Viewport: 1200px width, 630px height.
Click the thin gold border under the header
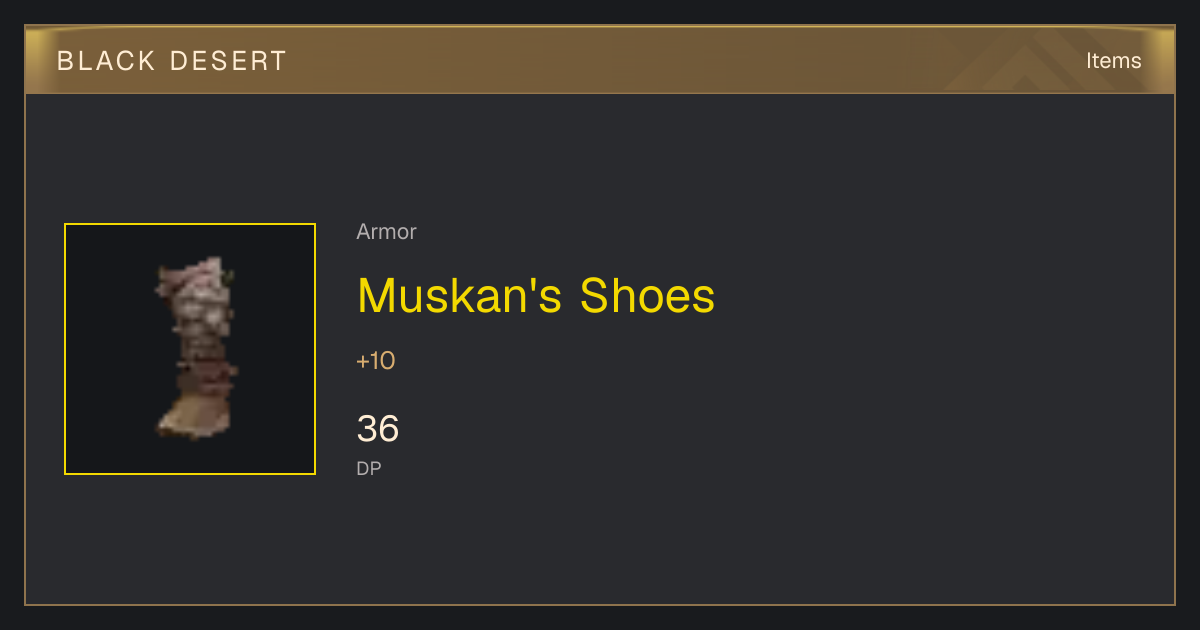600,93
